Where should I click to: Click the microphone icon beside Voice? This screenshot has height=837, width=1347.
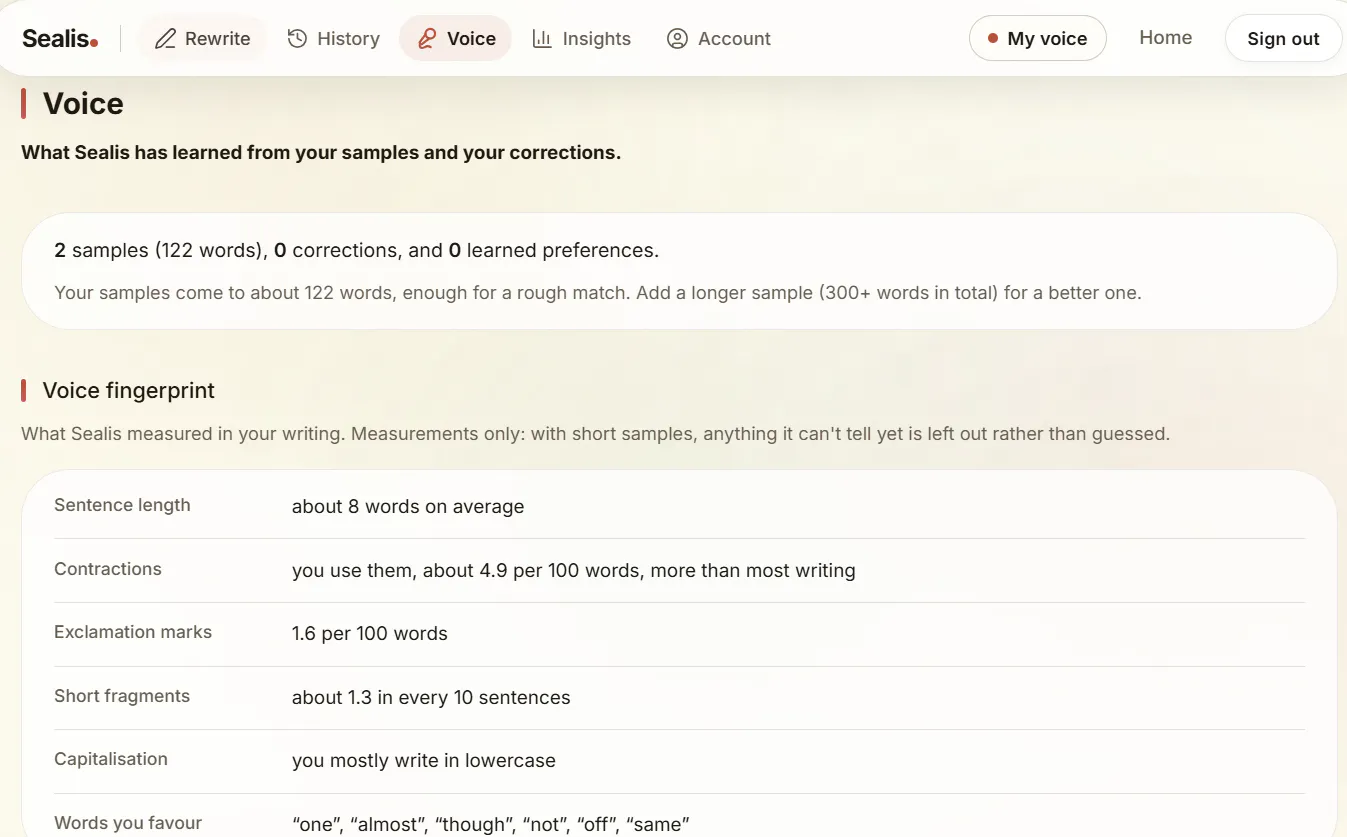coord(427,39)
